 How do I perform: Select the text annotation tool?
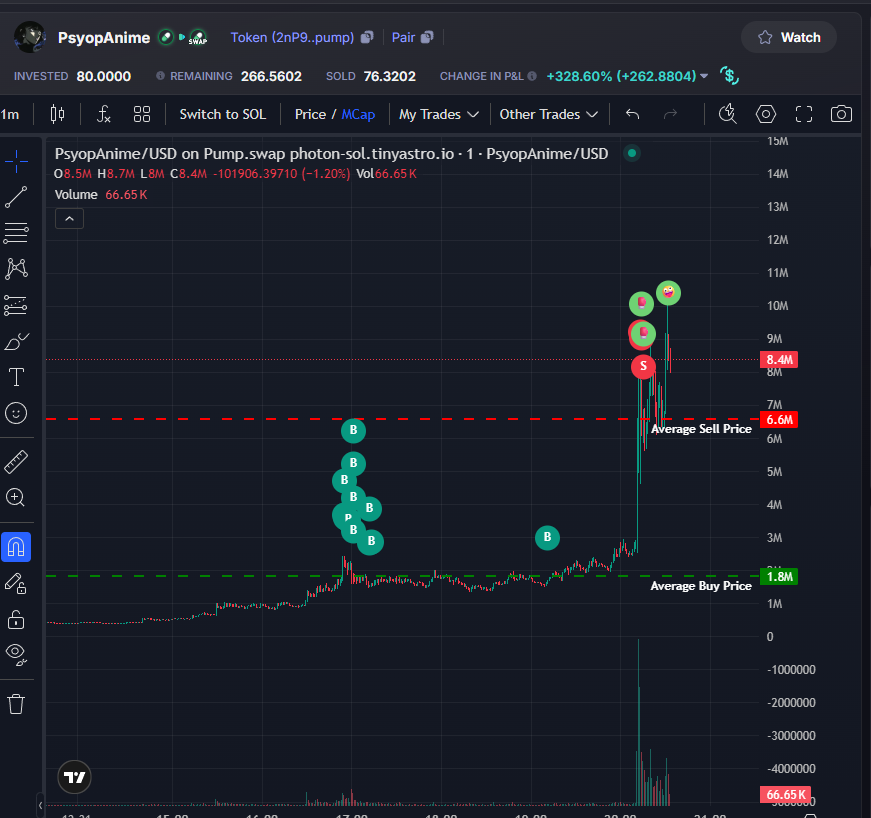[16, 377]
